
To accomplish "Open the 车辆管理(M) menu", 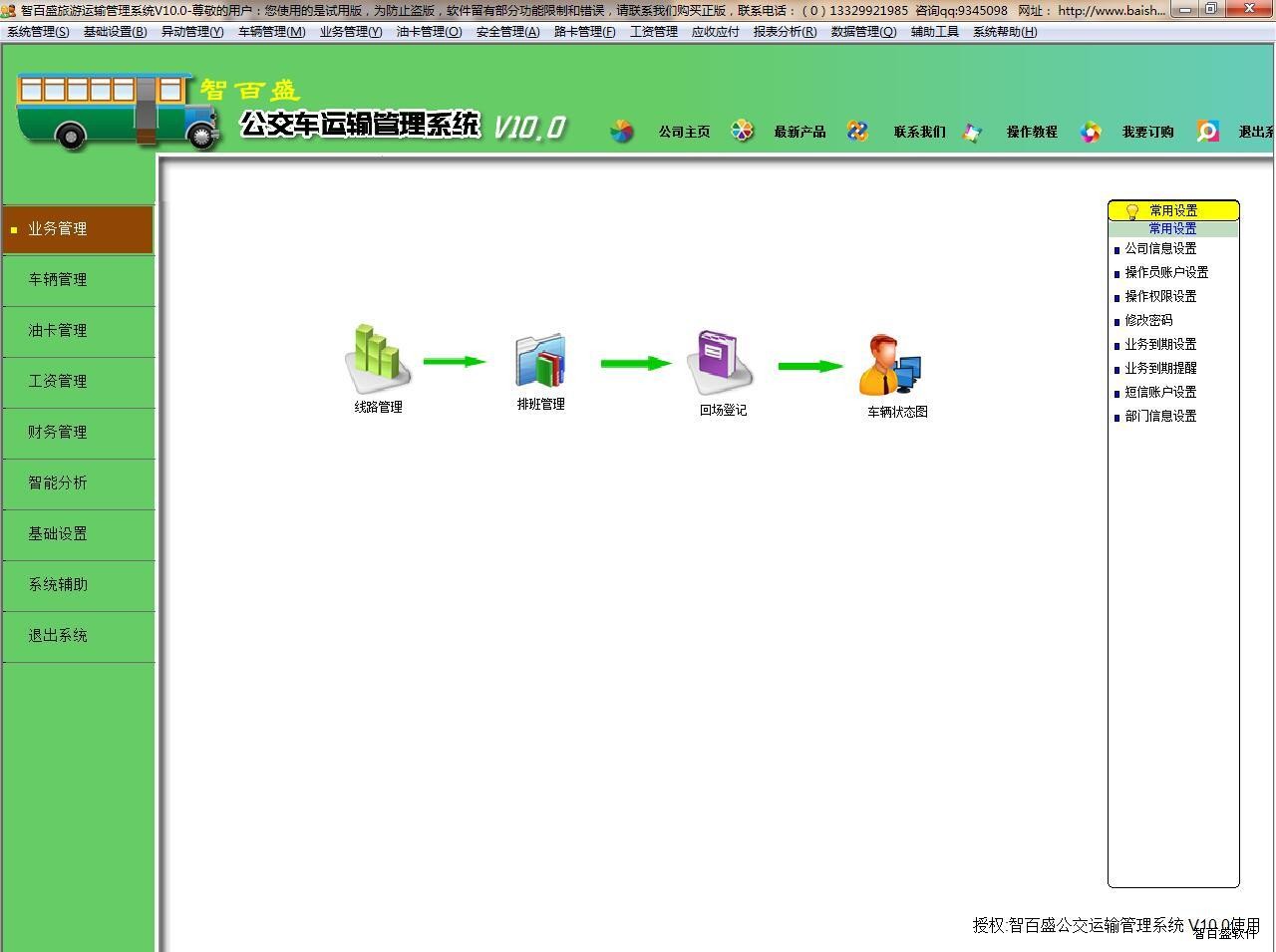I will [x=271, y=32].
